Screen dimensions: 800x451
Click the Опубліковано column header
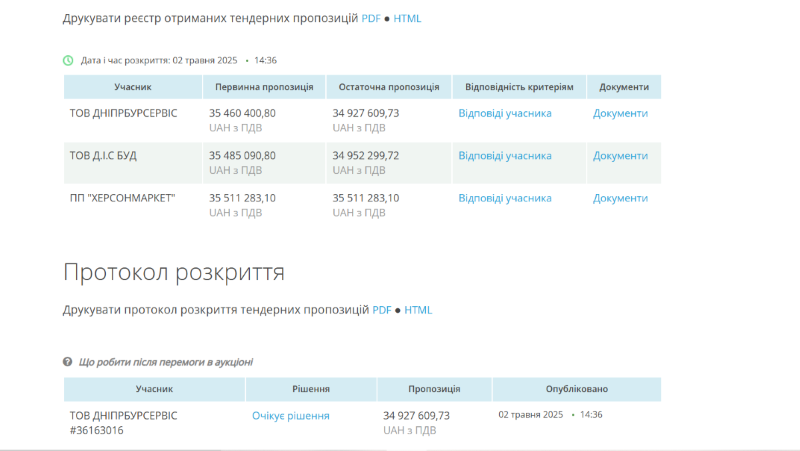click(x=576, y=389)
